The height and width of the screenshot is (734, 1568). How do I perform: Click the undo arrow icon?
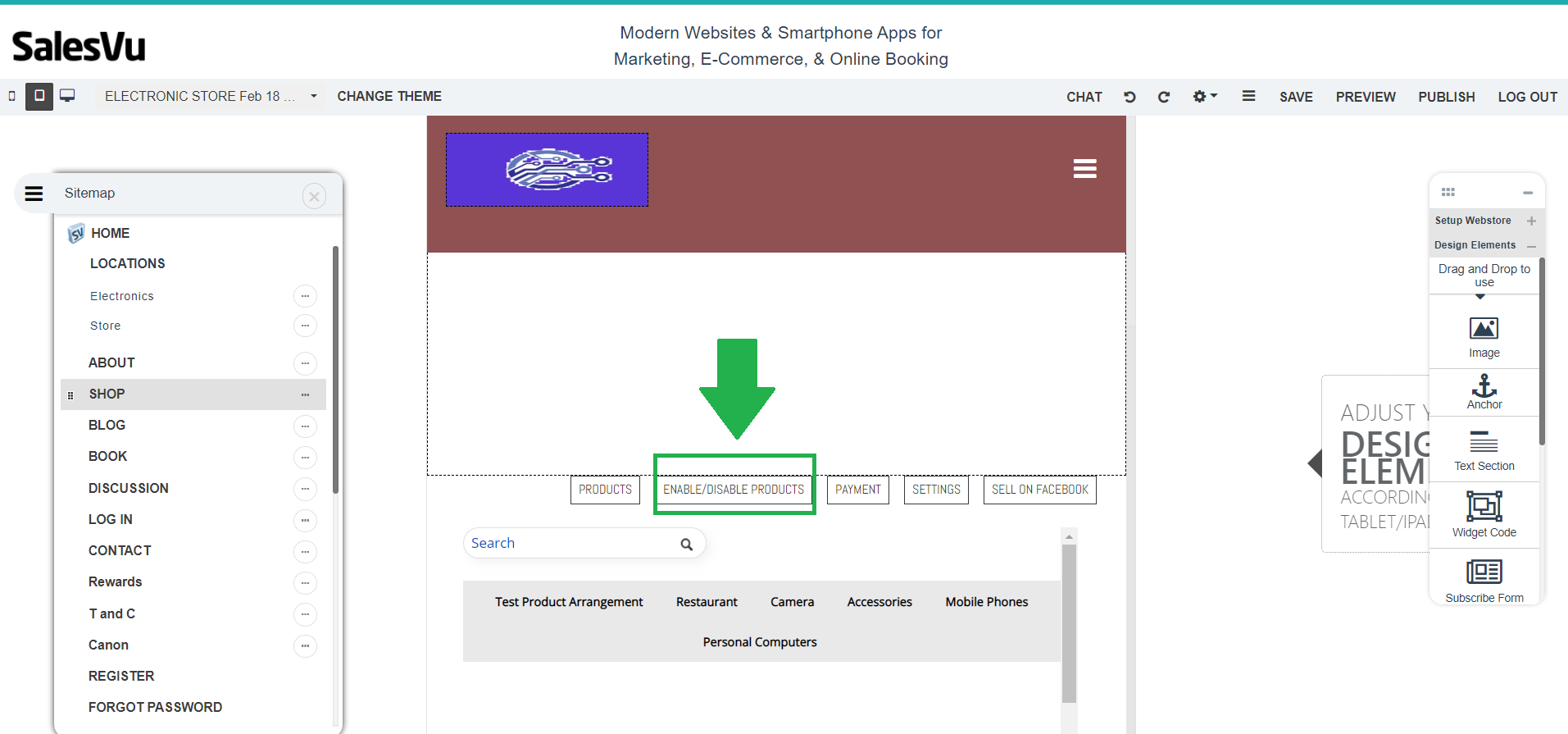(1129, 97)
